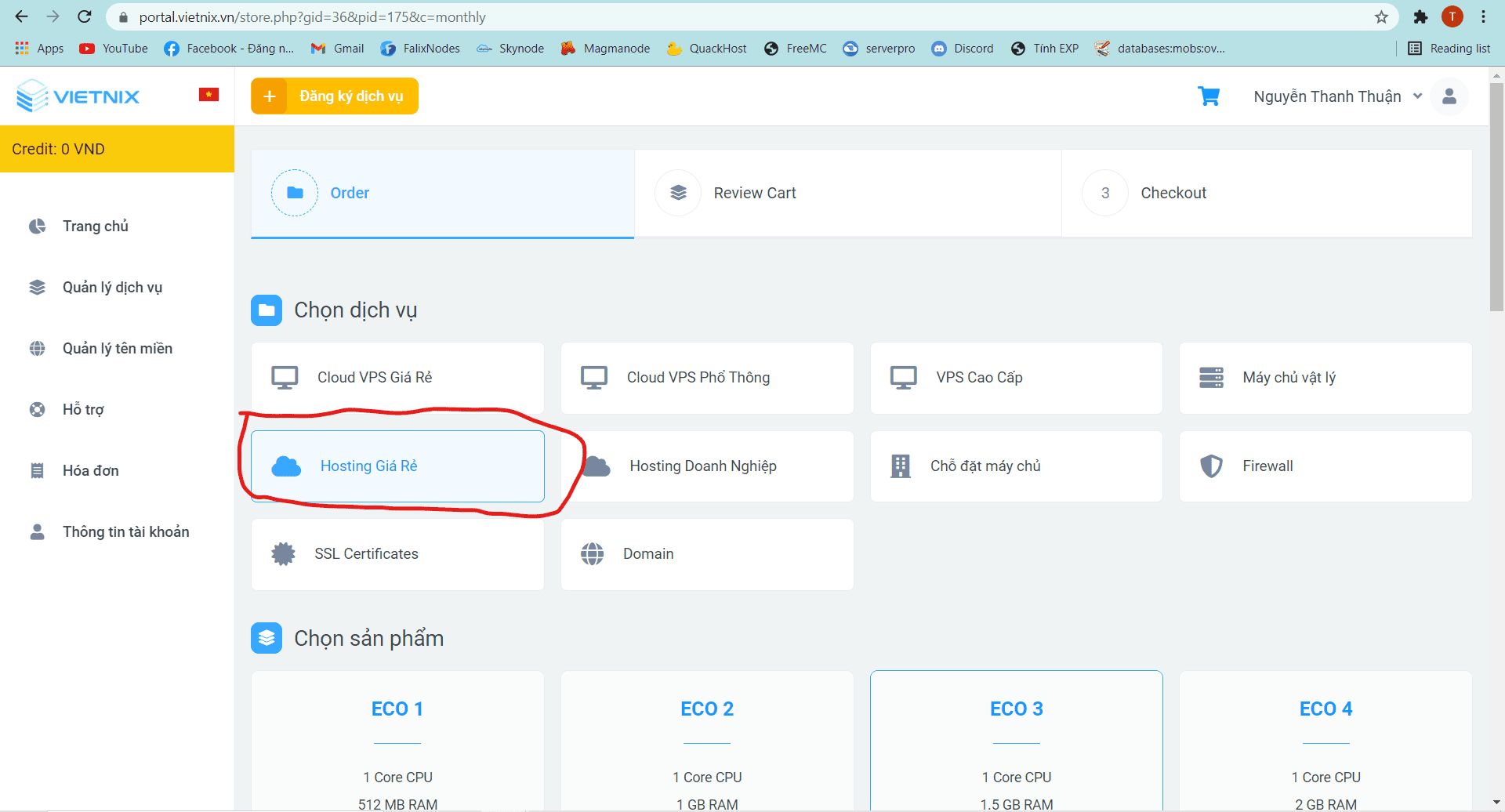Expand Nguyễn Thanh Thuận account dropdown

point(1337,96)
